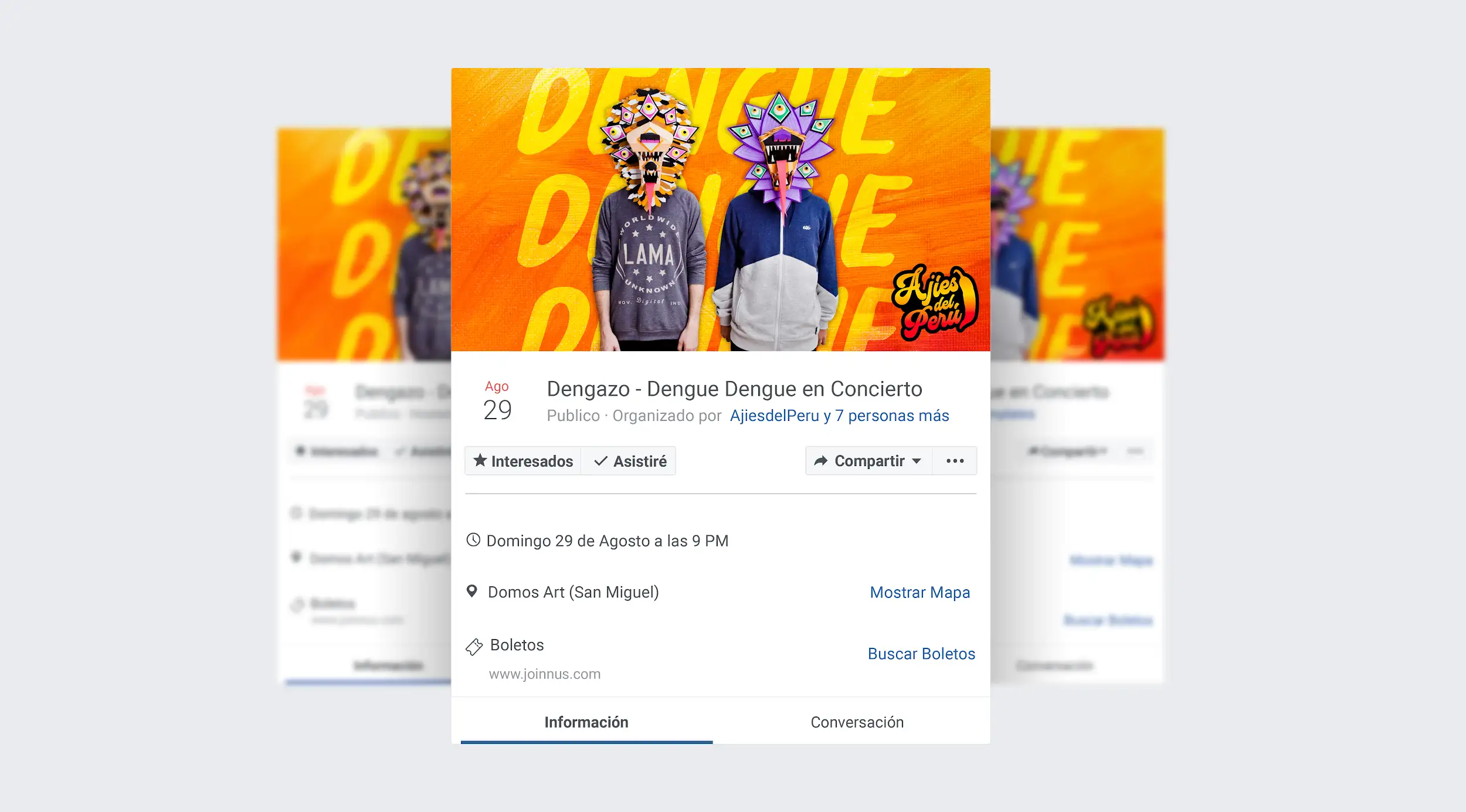The image size is (1466, 812).
Task: Open AjiesdelPeru y 7 personas más link
Action: pos(839,416)
